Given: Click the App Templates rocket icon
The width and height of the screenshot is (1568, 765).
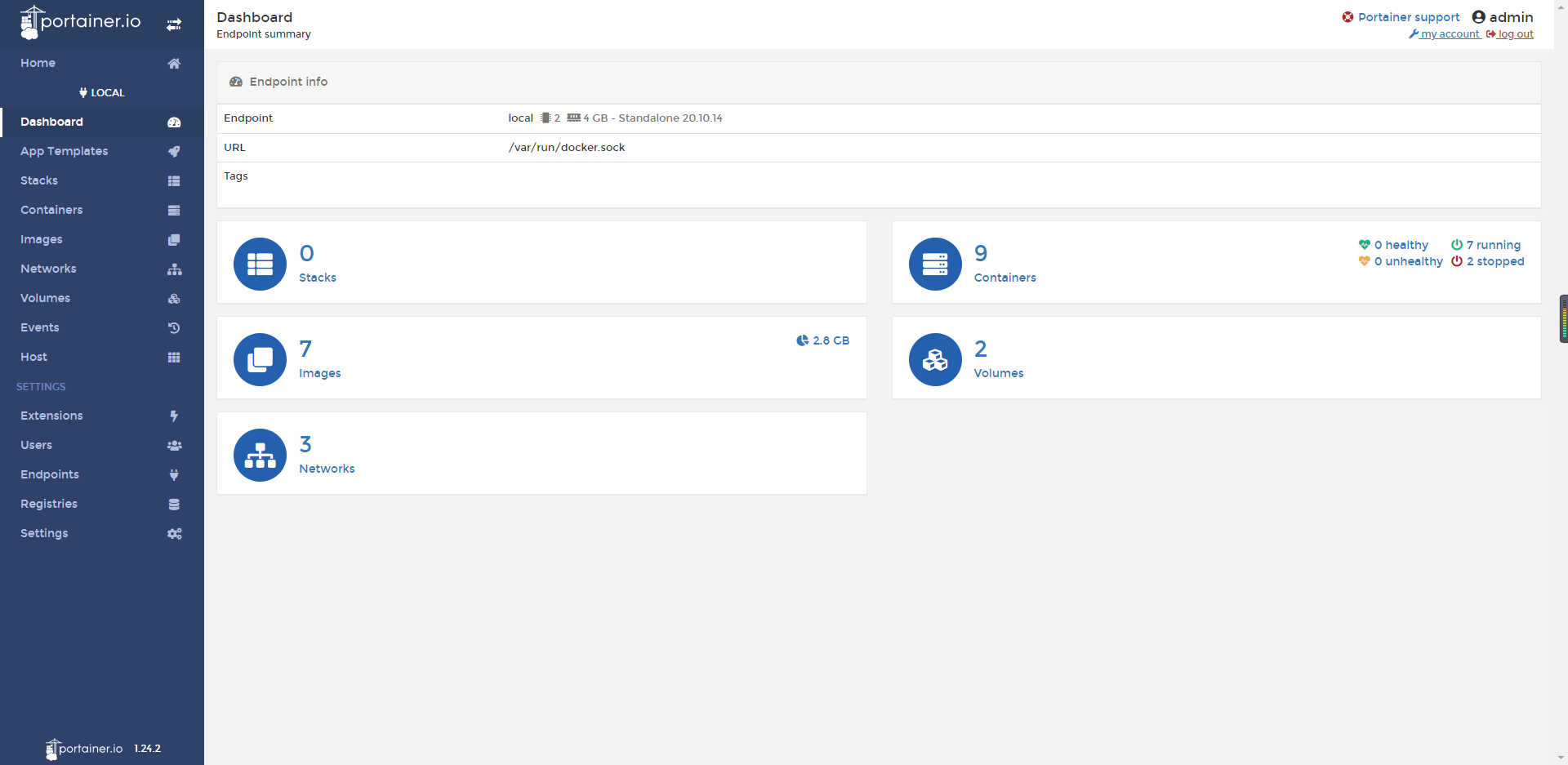Looking at the screenshot, I should (x=174, y=151).
